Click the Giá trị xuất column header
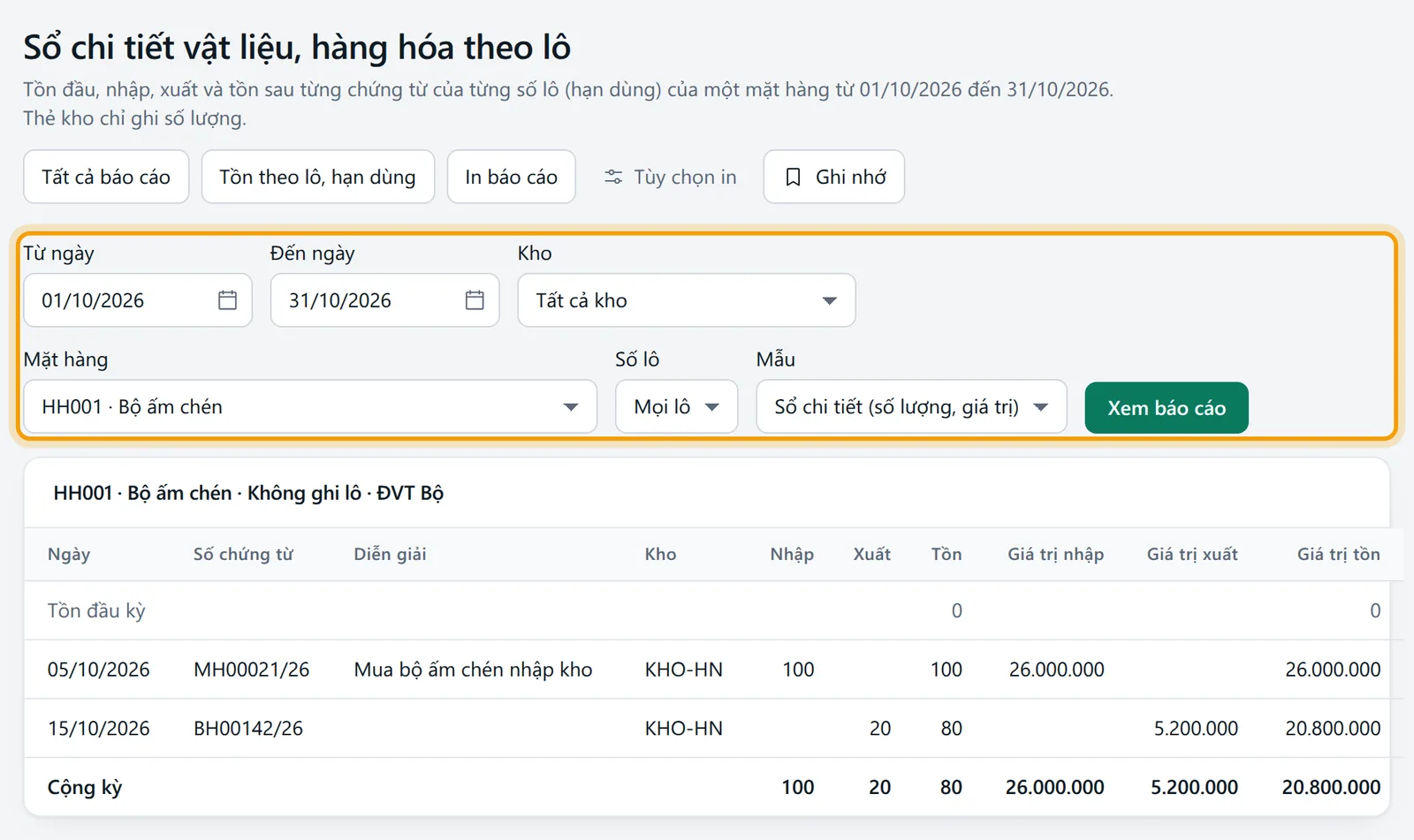 tap(1192, 554)
